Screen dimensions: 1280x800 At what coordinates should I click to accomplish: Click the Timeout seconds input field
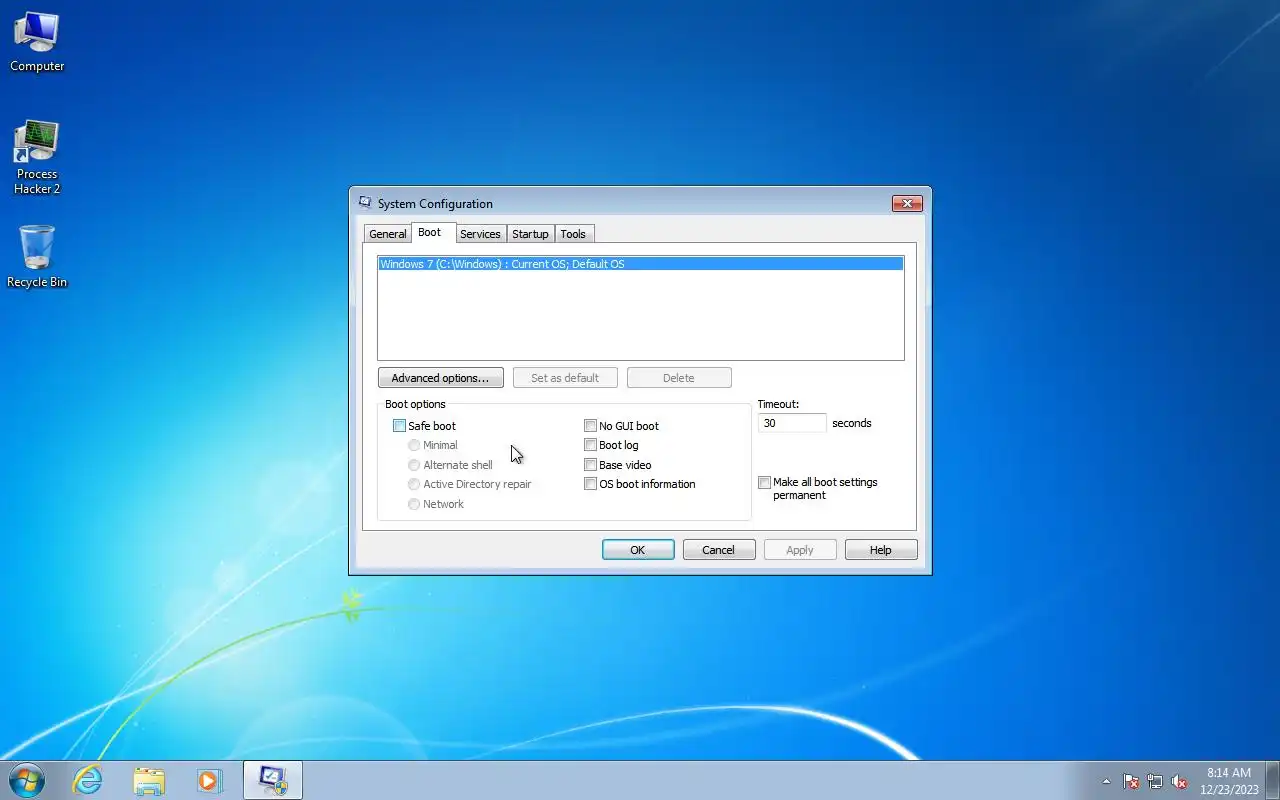pos(792,423)
